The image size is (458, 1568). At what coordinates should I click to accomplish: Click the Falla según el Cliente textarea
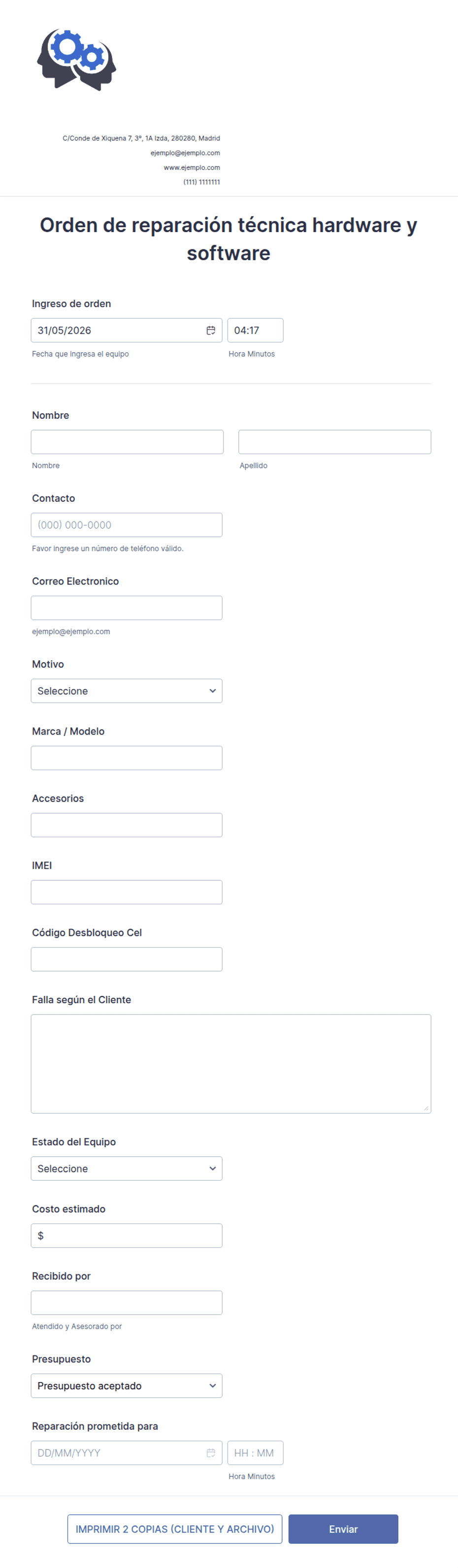coord(231,1063)
